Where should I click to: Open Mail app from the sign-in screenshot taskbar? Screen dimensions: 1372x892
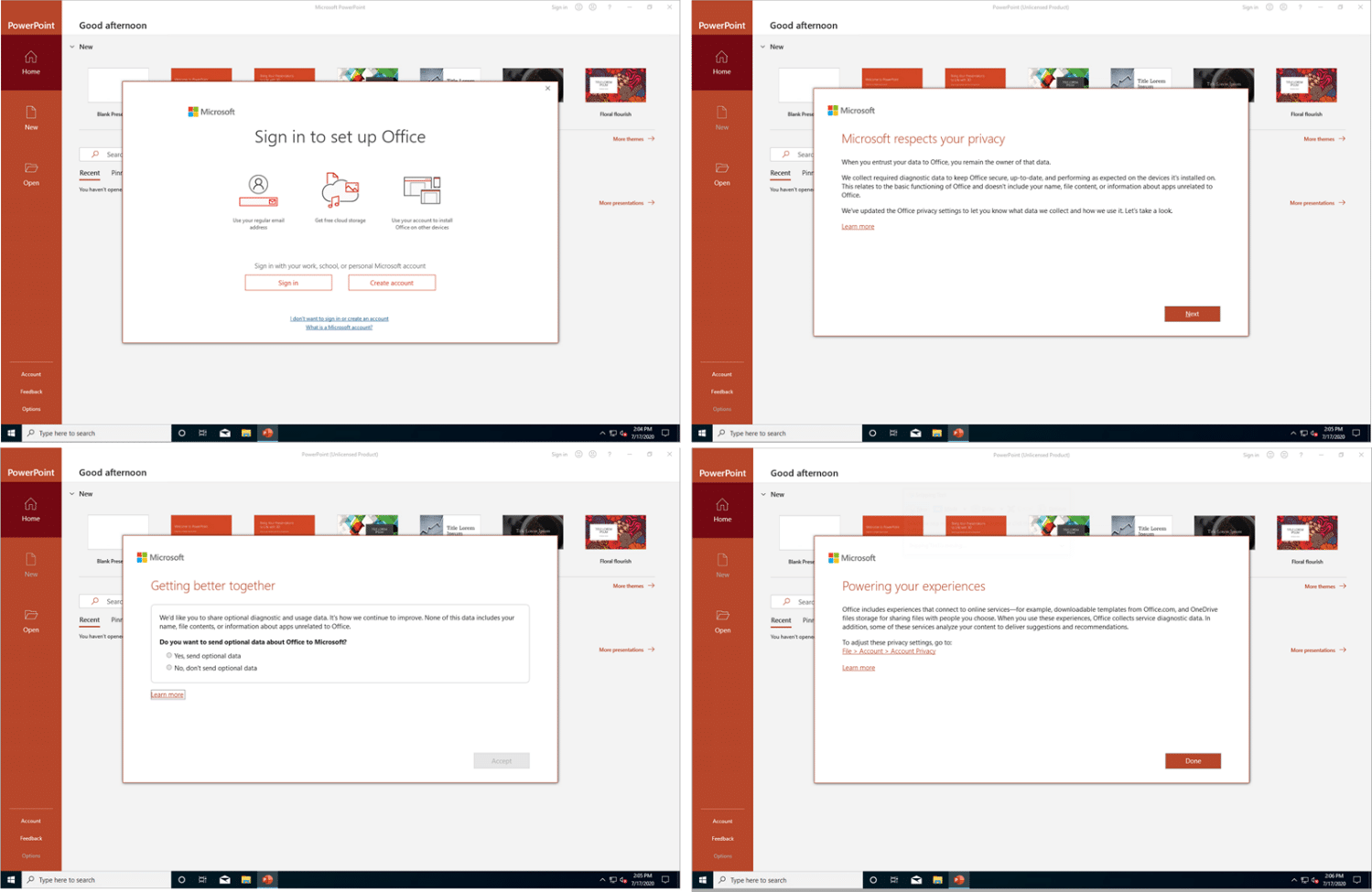click(x=225, y=434)
